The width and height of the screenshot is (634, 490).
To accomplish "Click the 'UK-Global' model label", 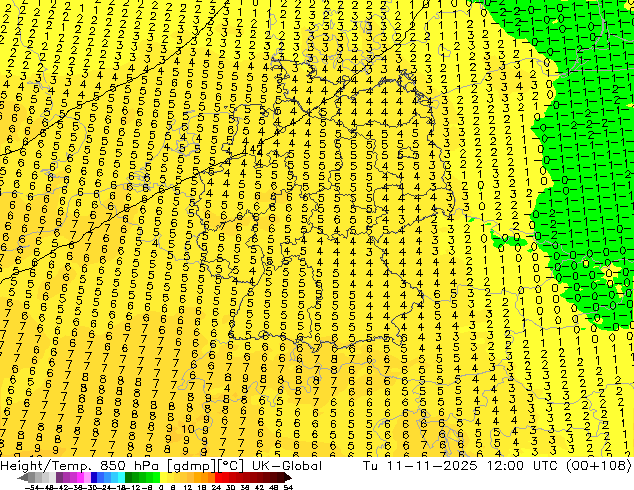I will (x=287, y=466).
